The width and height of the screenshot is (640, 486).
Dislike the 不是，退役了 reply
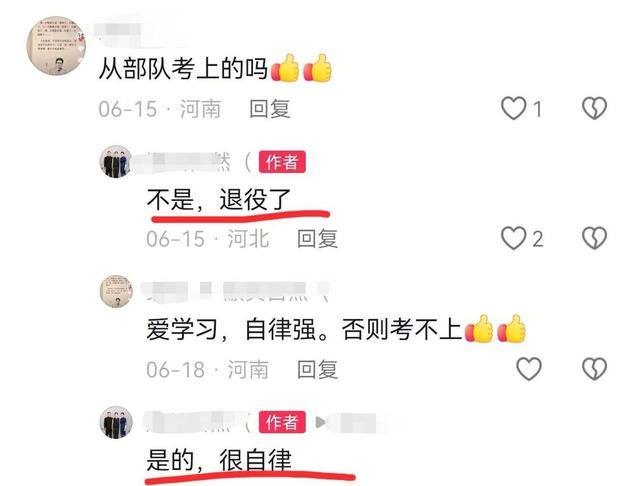[x=594, y=238]
